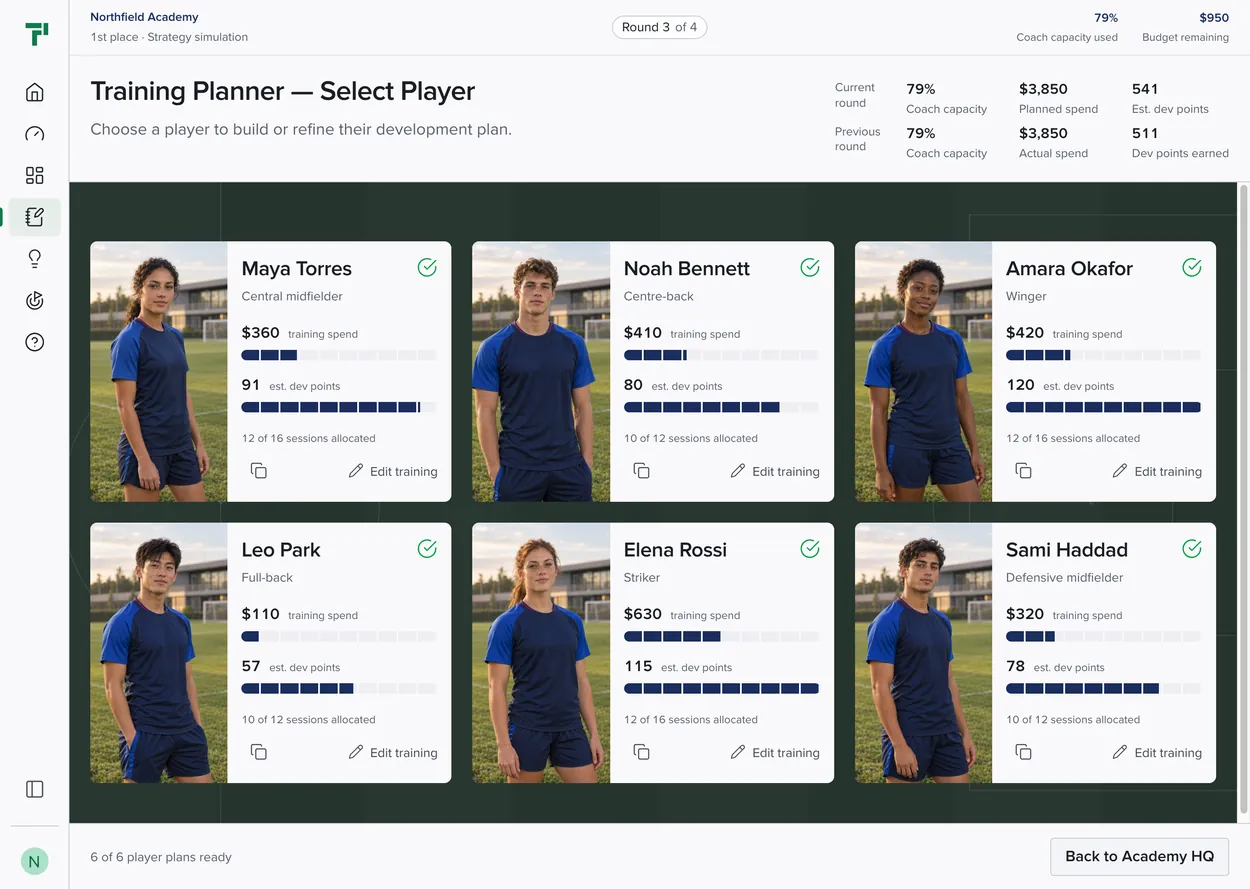The height and width of the screenshot is (889, 1250).
Task: Click Noah Bennett's green check status icon
Action: [810, 267]
